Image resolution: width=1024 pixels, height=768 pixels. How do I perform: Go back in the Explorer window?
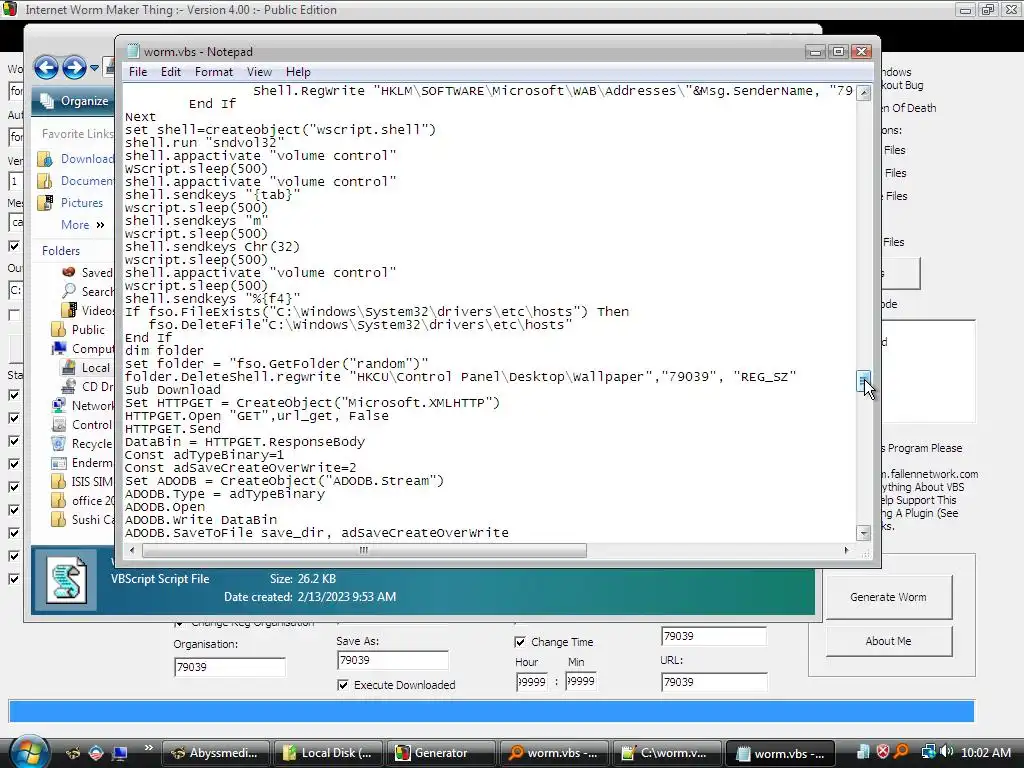point(46,67)
